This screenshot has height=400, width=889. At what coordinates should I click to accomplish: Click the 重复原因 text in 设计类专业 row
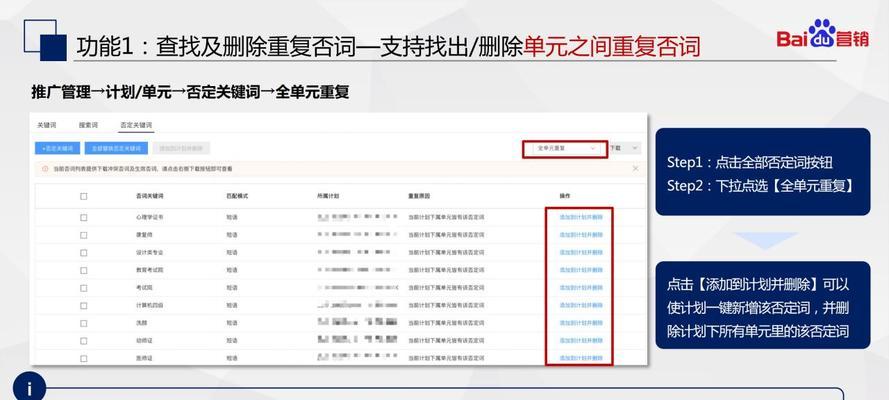pos(446,253)
